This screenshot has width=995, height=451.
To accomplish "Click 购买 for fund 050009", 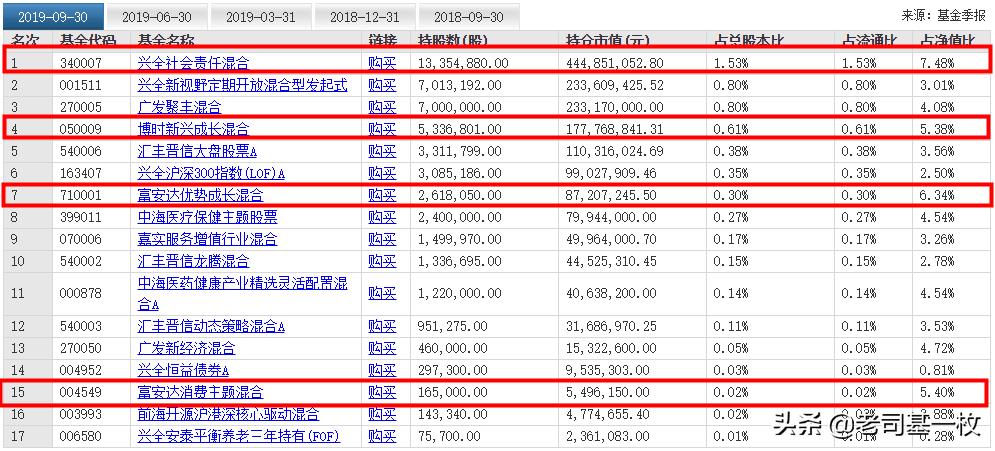I will coord(383,129).
